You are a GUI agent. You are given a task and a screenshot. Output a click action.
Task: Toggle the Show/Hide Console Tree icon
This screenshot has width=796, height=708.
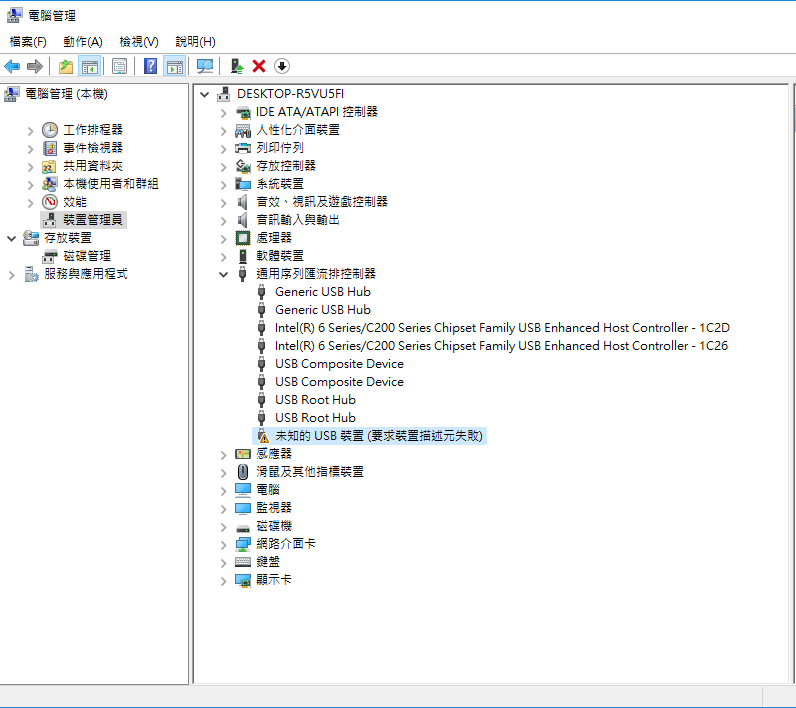(x=89, y=66)
